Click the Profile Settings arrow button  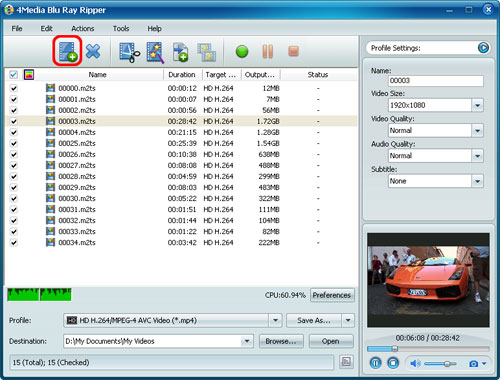(x=483, y=48)
